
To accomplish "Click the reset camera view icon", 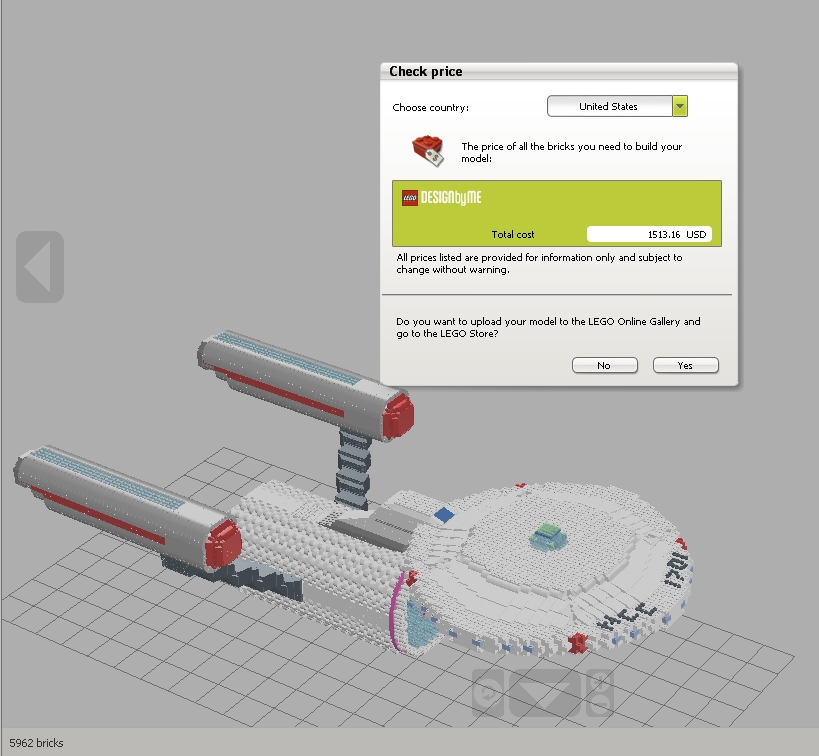I will point(488,693).
